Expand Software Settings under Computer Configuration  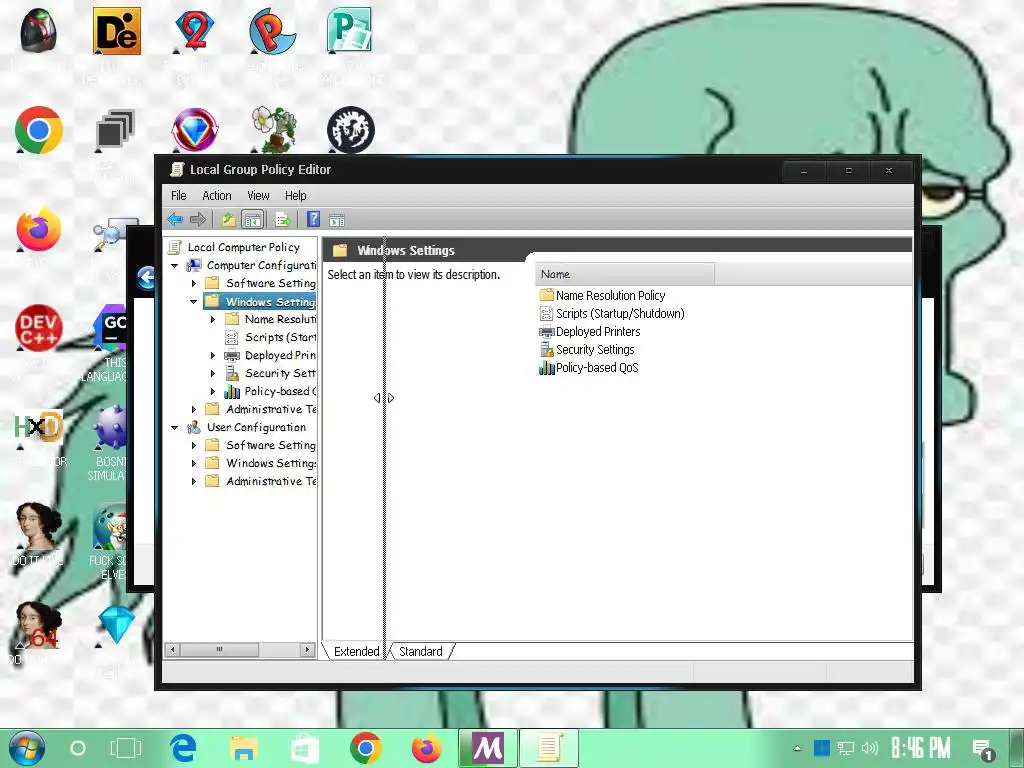coord(194,283)
